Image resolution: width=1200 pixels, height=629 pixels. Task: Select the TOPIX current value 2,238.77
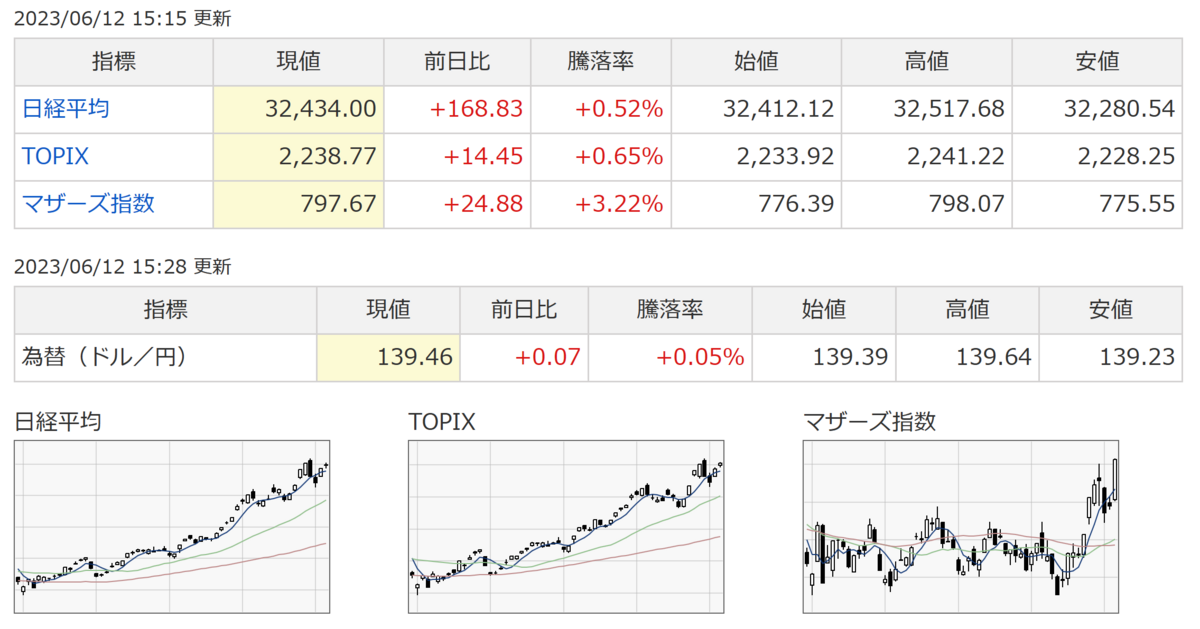[327, 157]
